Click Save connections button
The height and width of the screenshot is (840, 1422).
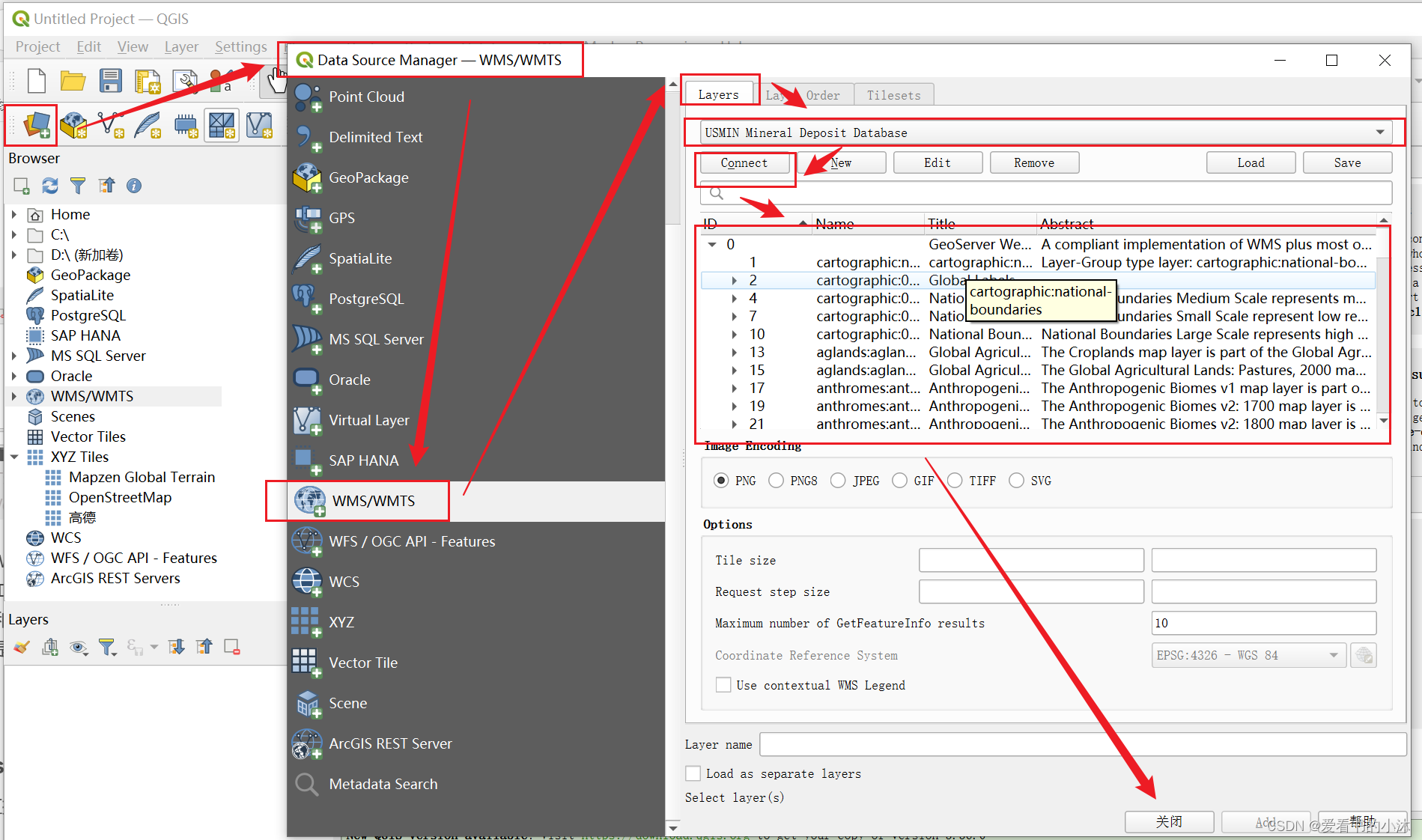tap(1347, 162)
